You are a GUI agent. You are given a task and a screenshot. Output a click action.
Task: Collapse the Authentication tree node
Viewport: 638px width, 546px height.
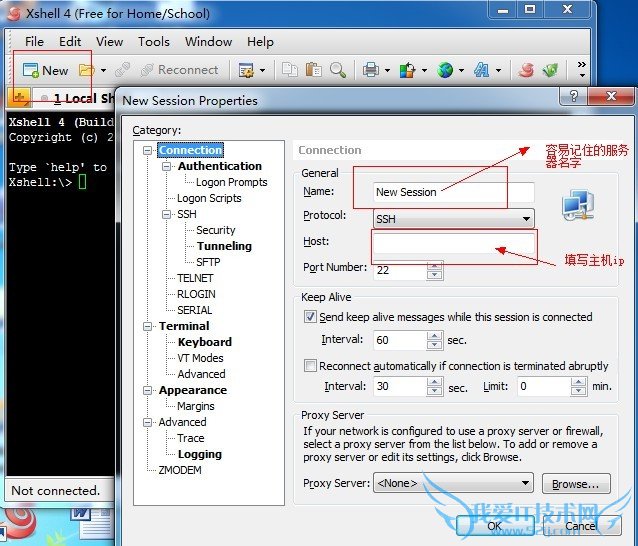pos(166,166)
